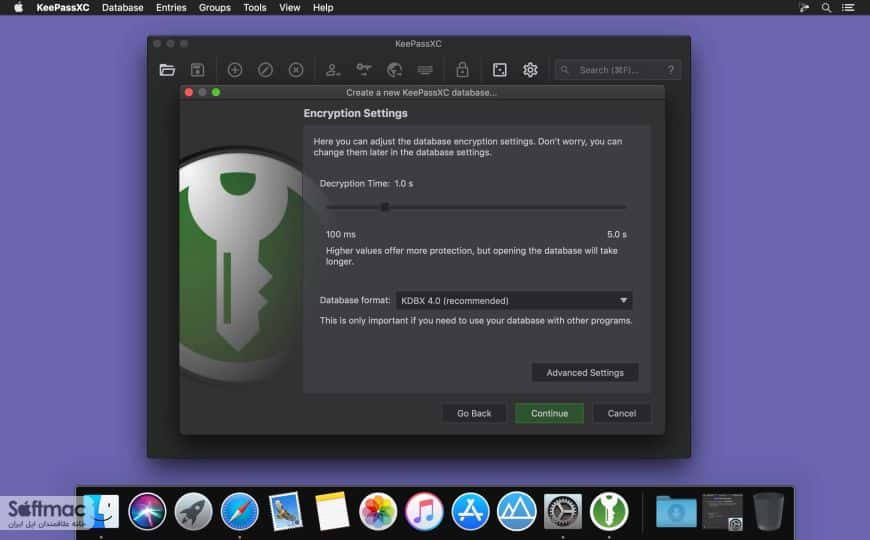Viewport: 870px width, 540px height.
Task: Click the edit entry toolbar icon
Action: (x=265, y=70)
